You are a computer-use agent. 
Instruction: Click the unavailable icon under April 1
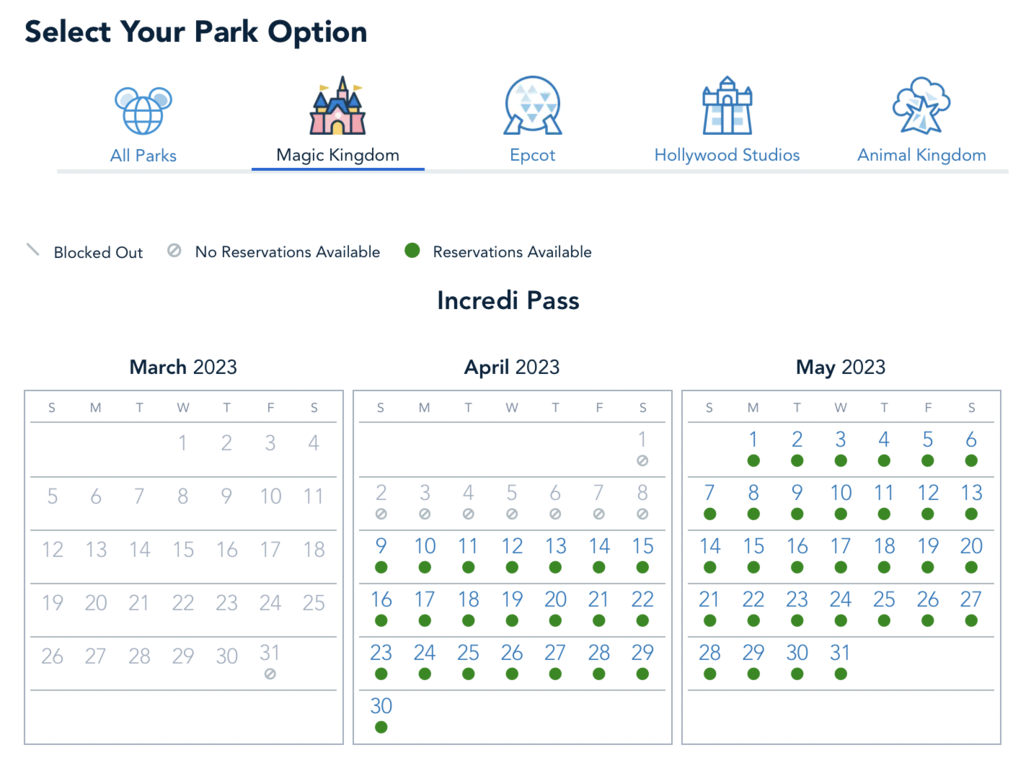[642, 461]
